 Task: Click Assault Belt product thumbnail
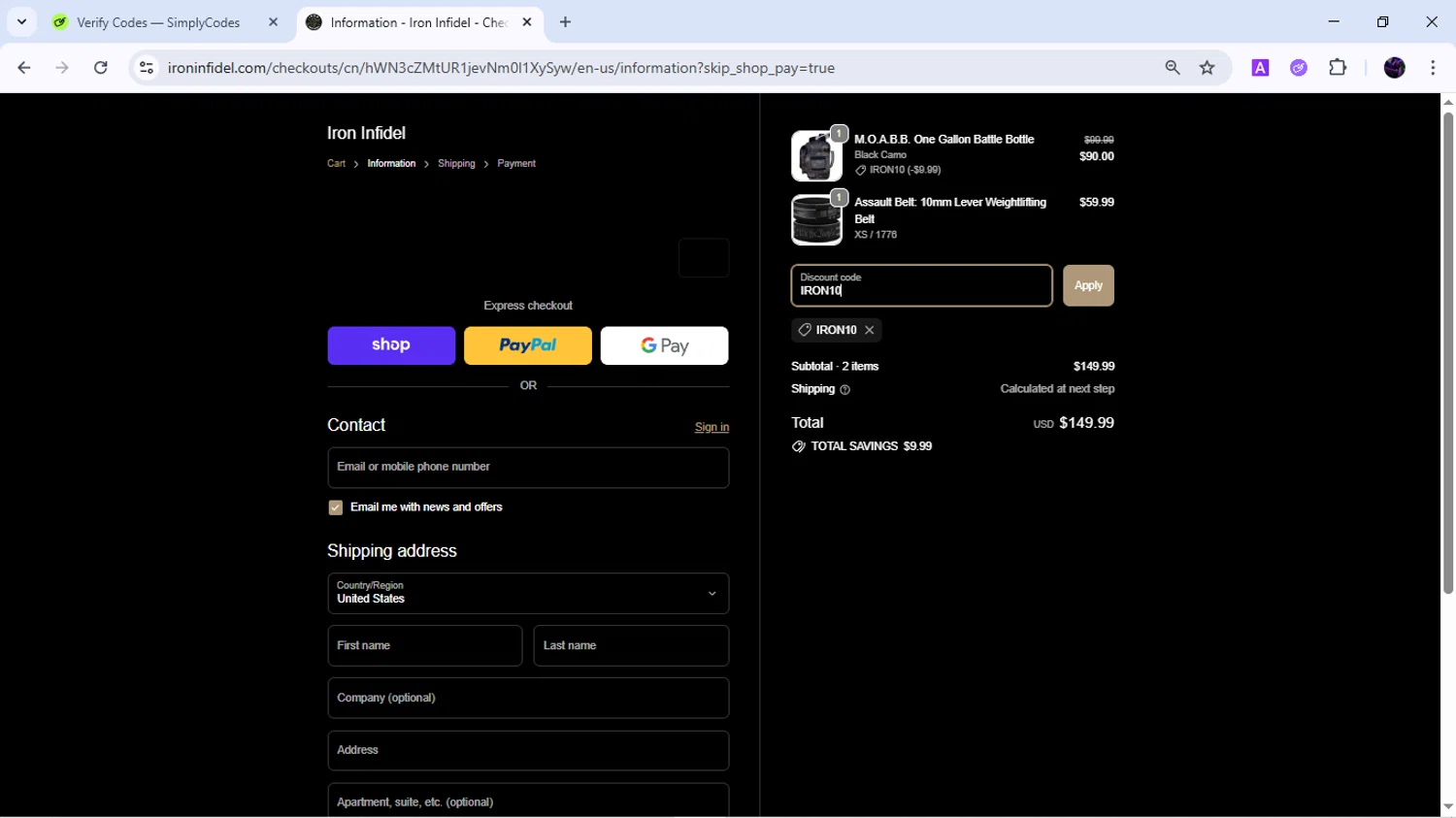816,220
